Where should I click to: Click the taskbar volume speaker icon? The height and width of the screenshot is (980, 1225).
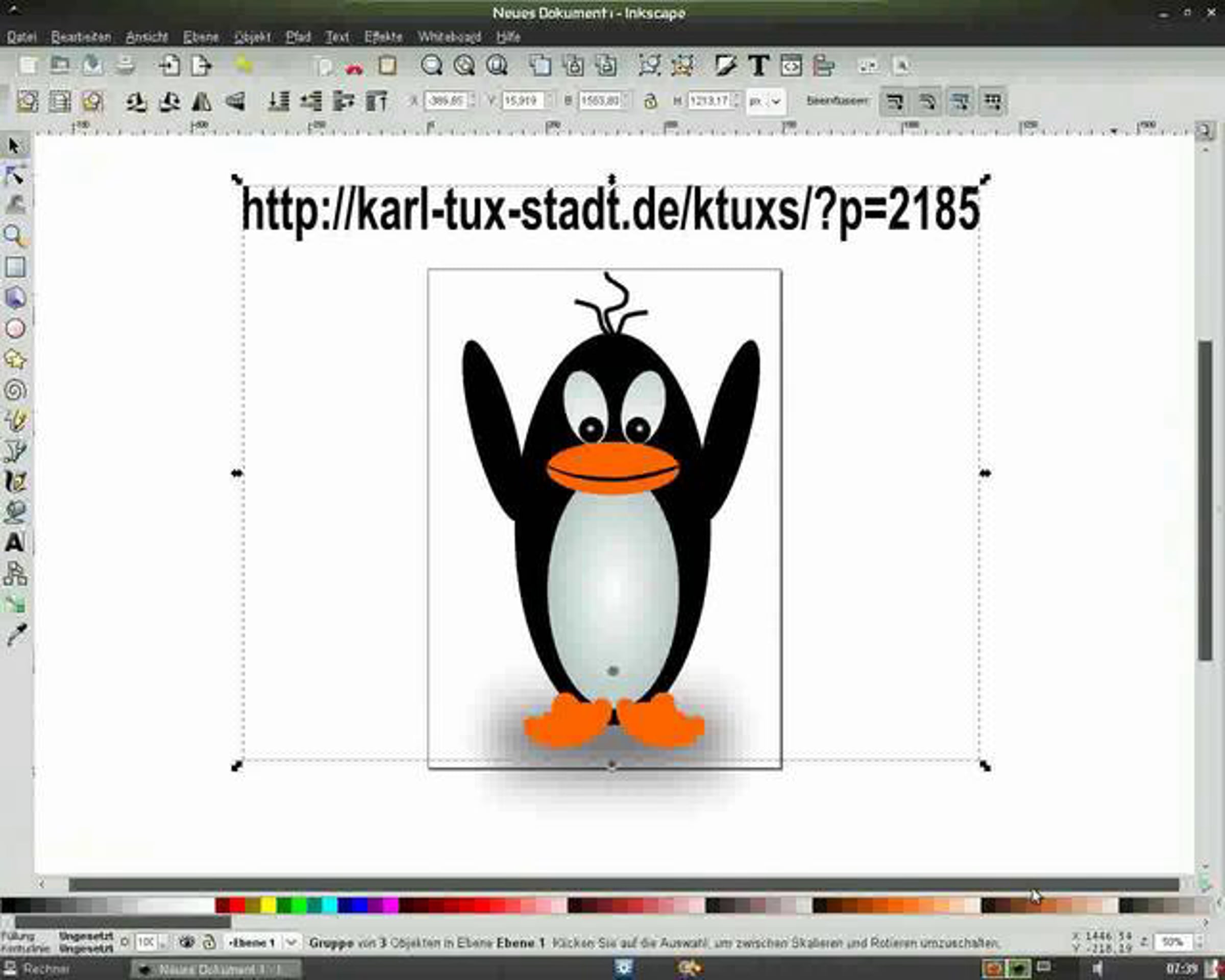tap(1098, 969)
